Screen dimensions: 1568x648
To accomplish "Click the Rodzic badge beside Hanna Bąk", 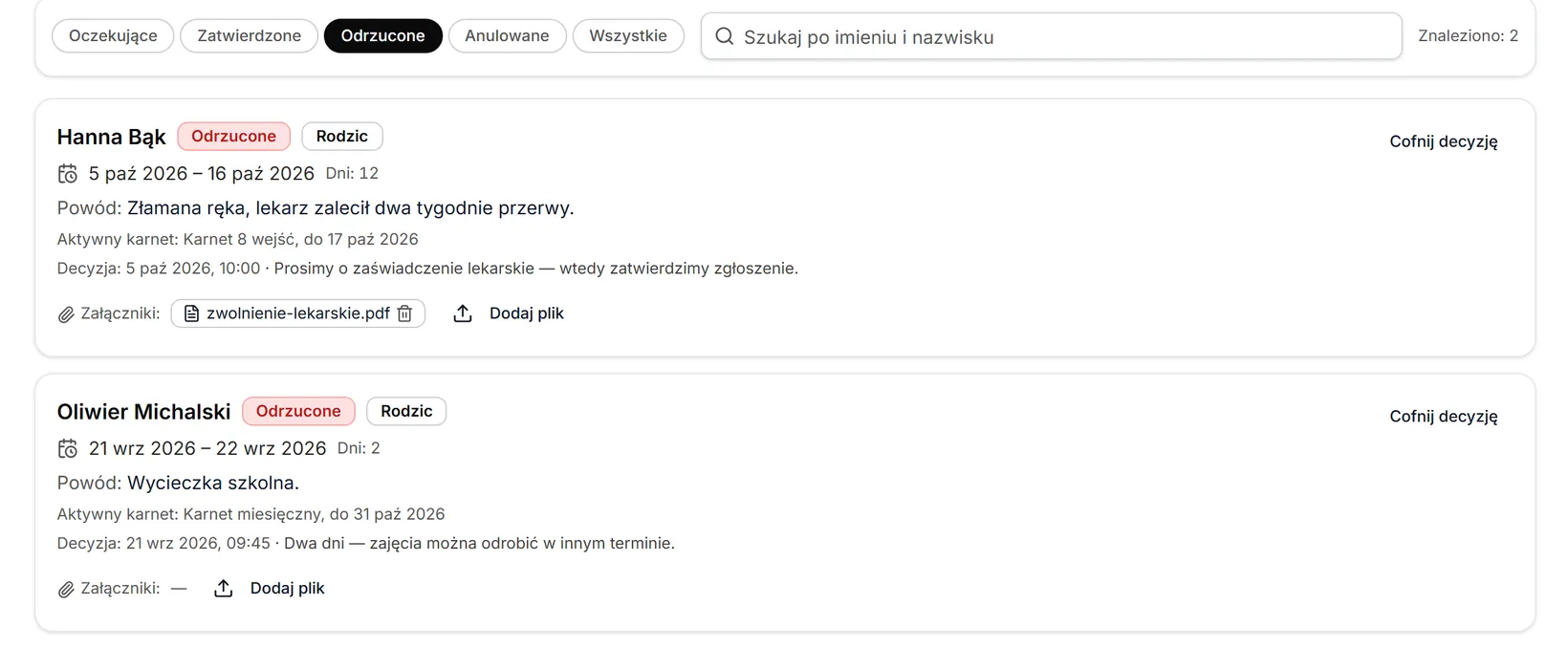I will 342,137.
